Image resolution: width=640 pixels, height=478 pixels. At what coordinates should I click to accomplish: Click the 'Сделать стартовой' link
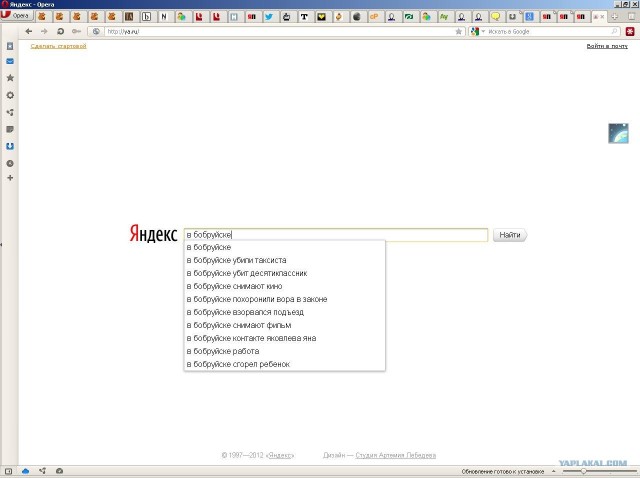tap(58, 46)
